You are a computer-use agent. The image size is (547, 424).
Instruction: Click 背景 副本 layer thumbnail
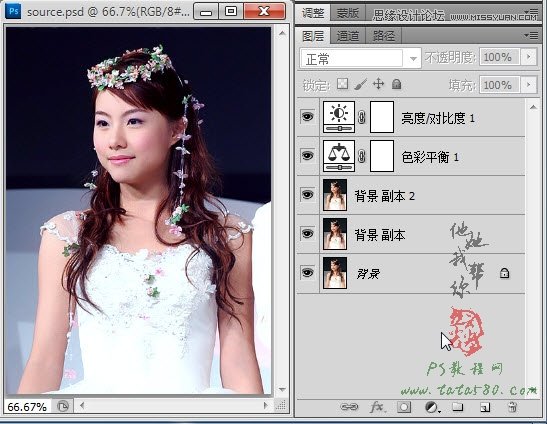tap(335, 234)
